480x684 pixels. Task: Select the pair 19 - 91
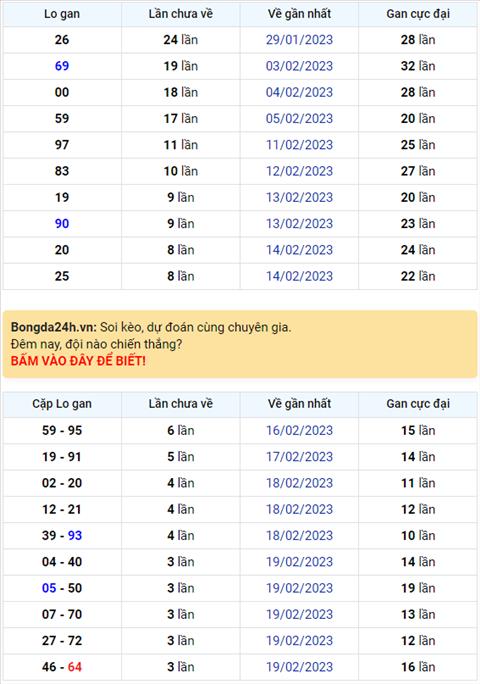coord(62,457)
